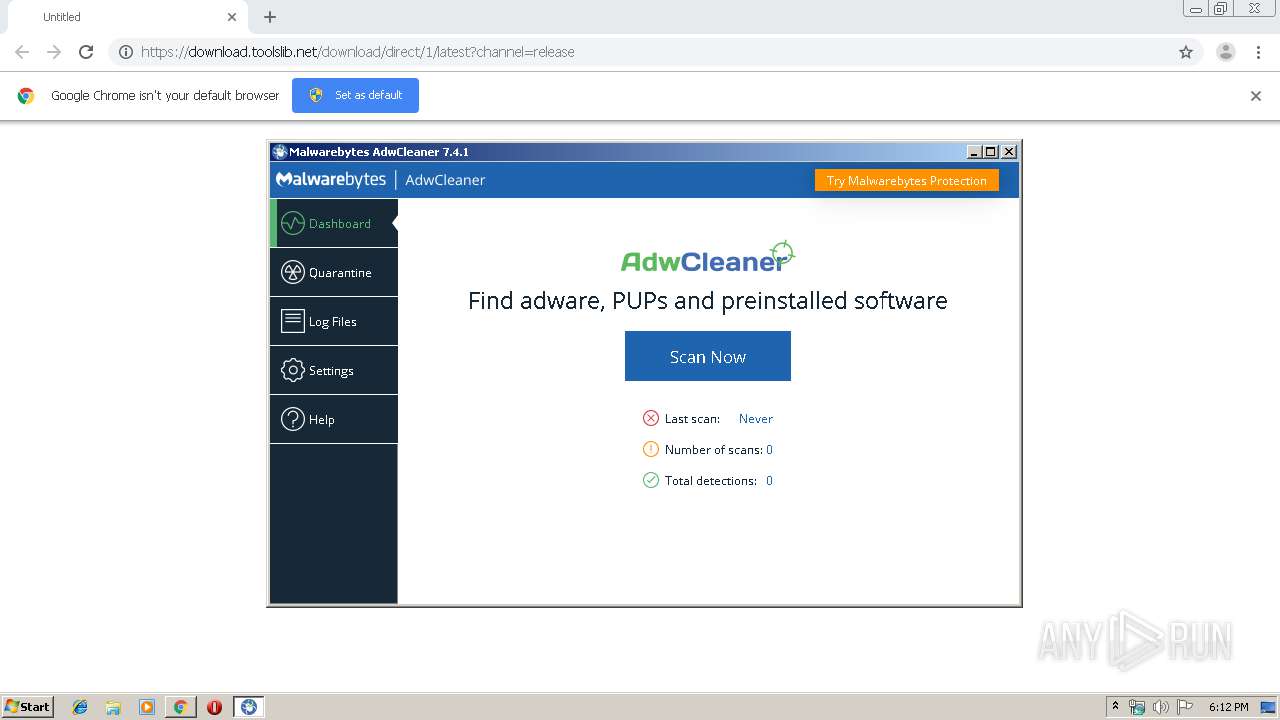Image resolution: width=1280 pixels, height=720 pixels.
Task: Close the Untitled browser tab
Action: click(232, 17)
